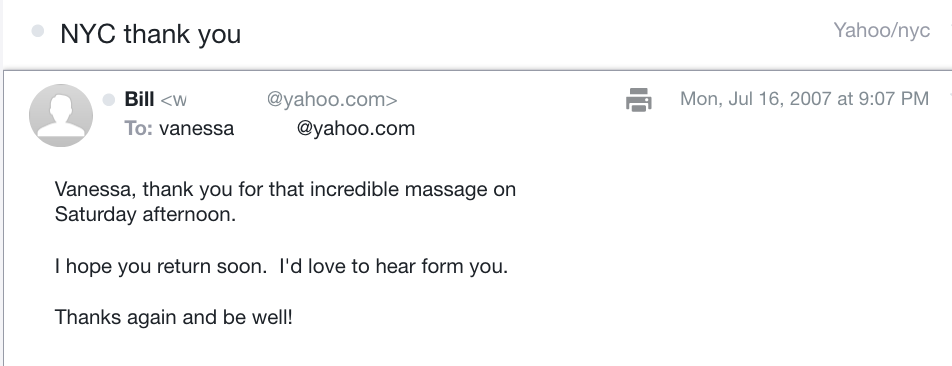Click sender name Bill
This screenshot has height=366, width=952.
point(139,99)
